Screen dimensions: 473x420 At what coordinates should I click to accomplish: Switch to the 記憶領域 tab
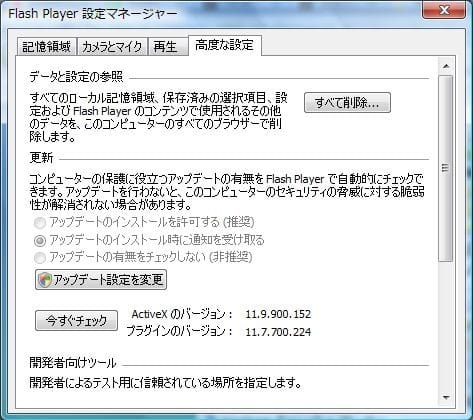pyautogui.click(x=47, y=46)
